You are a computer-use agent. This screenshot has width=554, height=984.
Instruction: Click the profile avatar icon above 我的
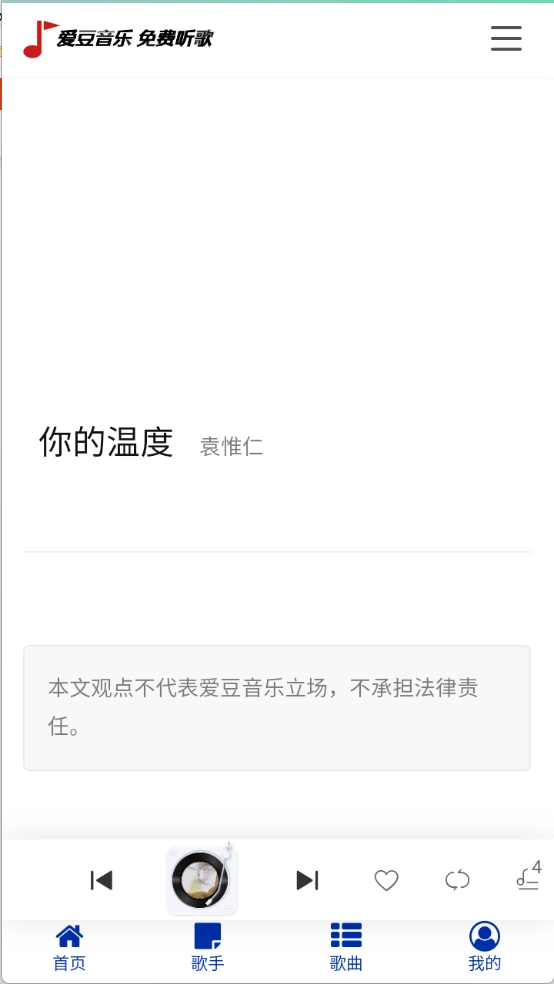pyautogui.click(x=484, y=936)
